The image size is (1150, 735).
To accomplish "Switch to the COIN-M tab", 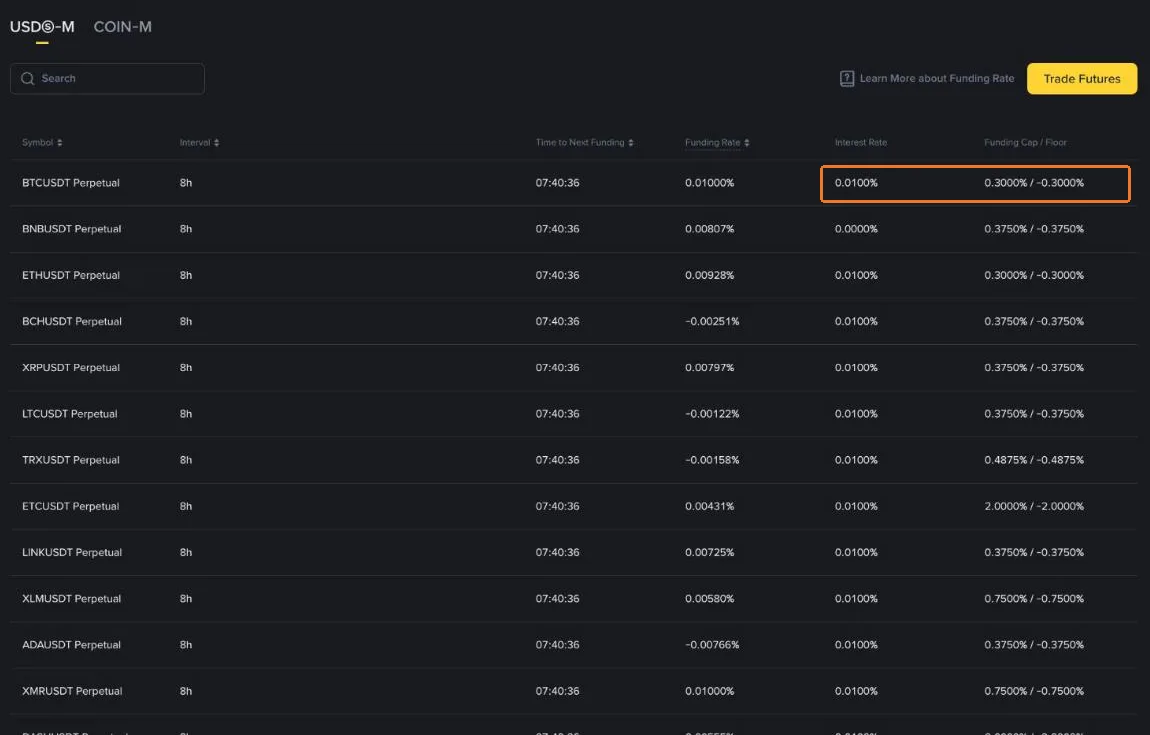I will tap(122, 27).
